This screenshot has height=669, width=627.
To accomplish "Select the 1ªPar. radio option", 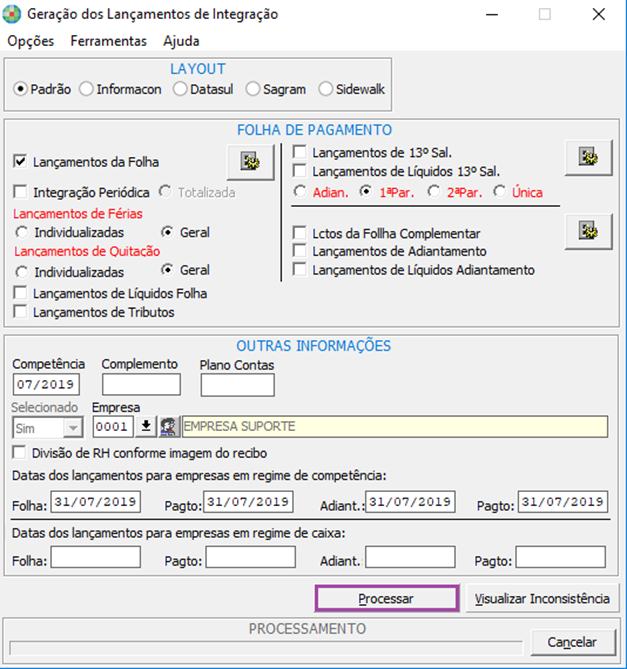I will click(x=366, y=192).
